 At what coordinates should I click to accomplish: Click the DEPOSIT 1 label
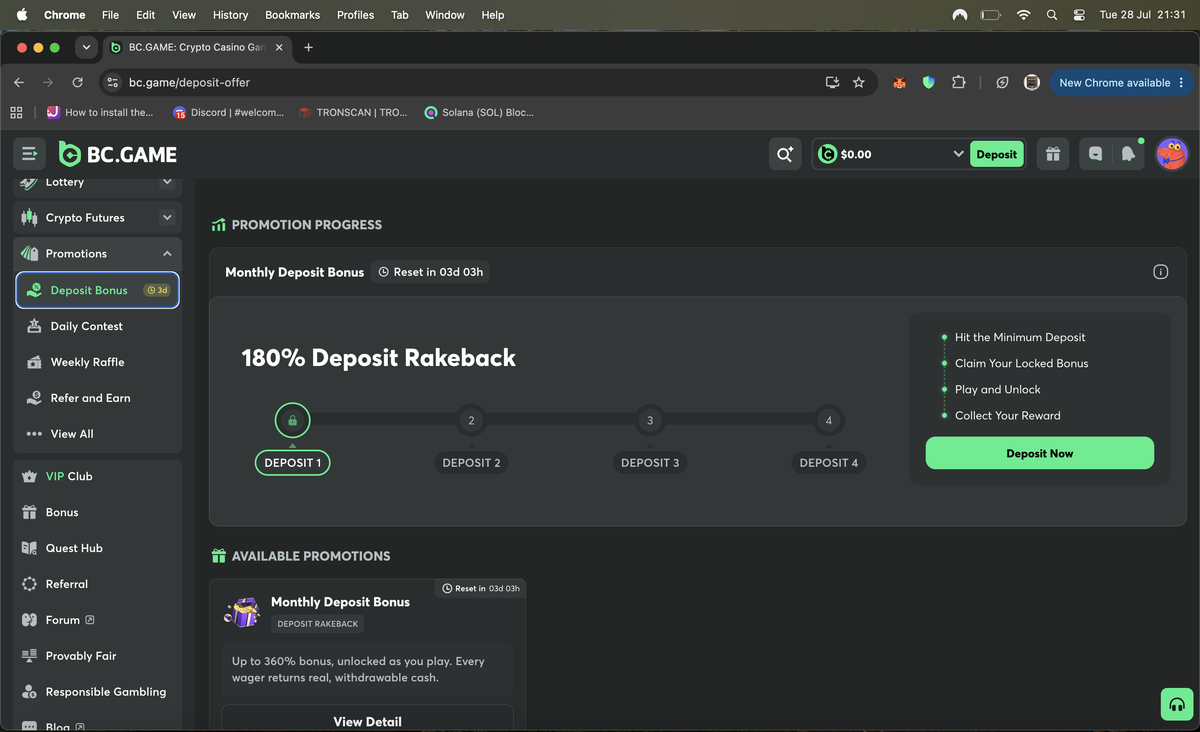[x=292, y=463]
